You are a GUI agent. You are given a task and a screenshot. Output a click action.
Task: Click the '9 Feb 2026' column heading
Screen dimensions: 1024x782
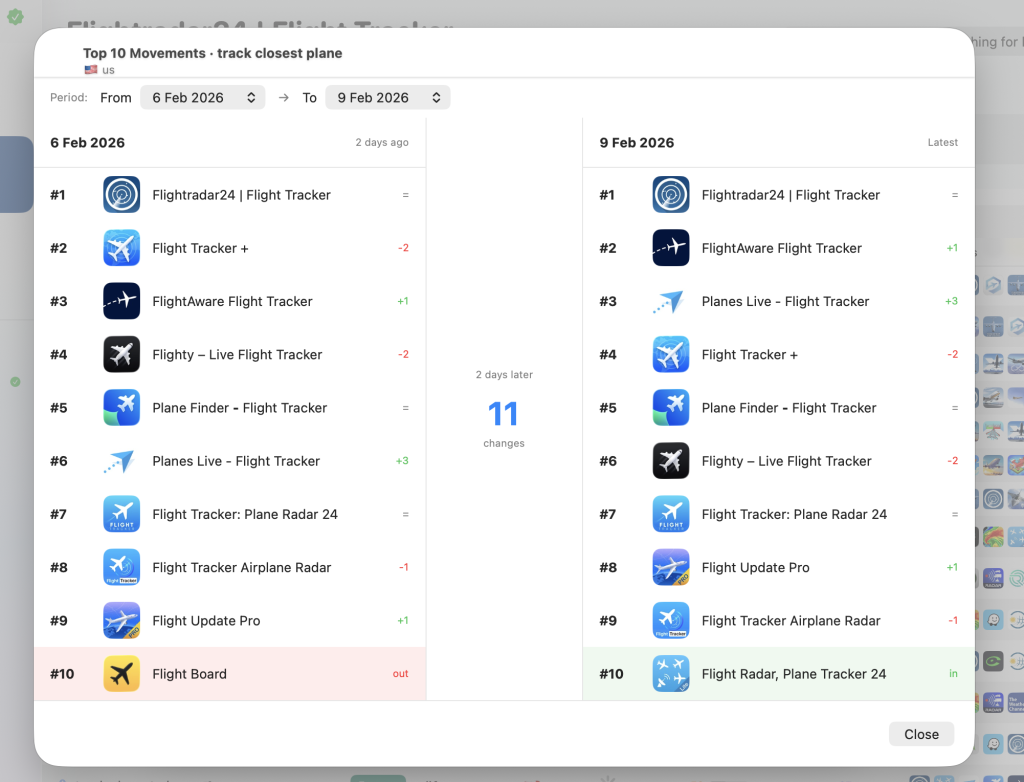pos(637,142)
